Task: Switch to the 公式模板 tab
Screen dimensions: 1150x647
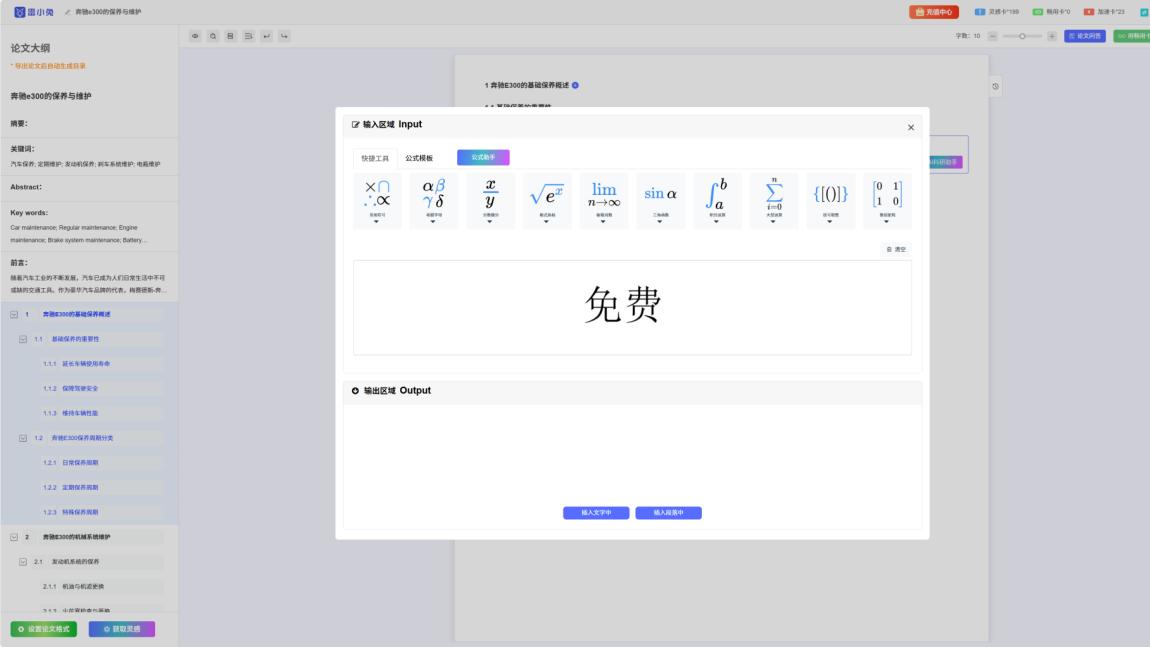Action: [x=418, y=155]
